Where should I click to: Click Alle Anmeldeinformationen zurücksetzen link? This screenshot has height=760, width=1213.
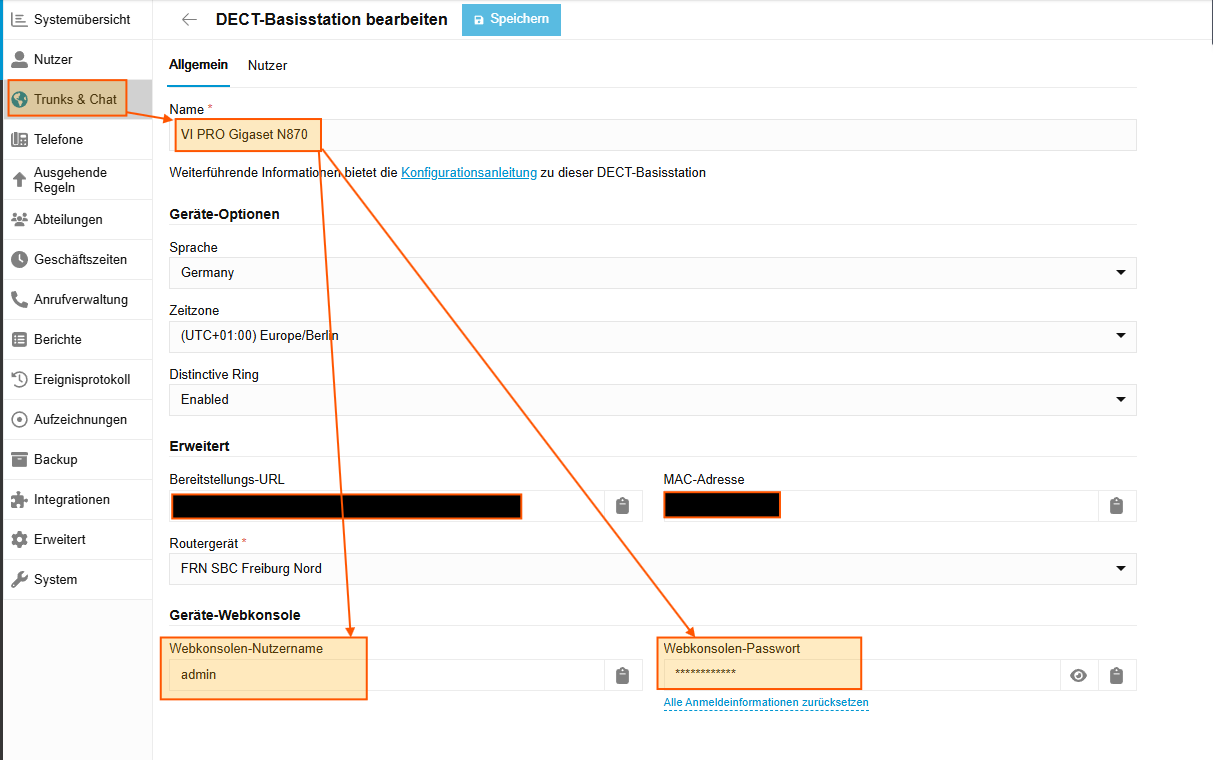point(766,703)
